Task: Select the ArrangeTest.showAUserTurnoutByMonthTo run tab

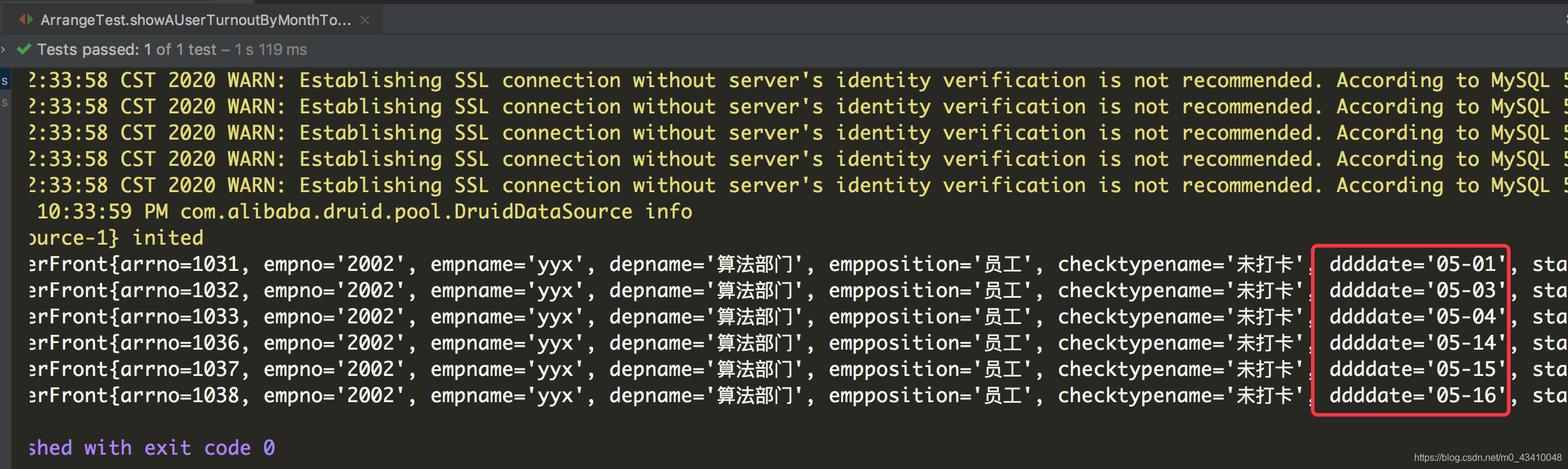Action: tap(195, 20)
